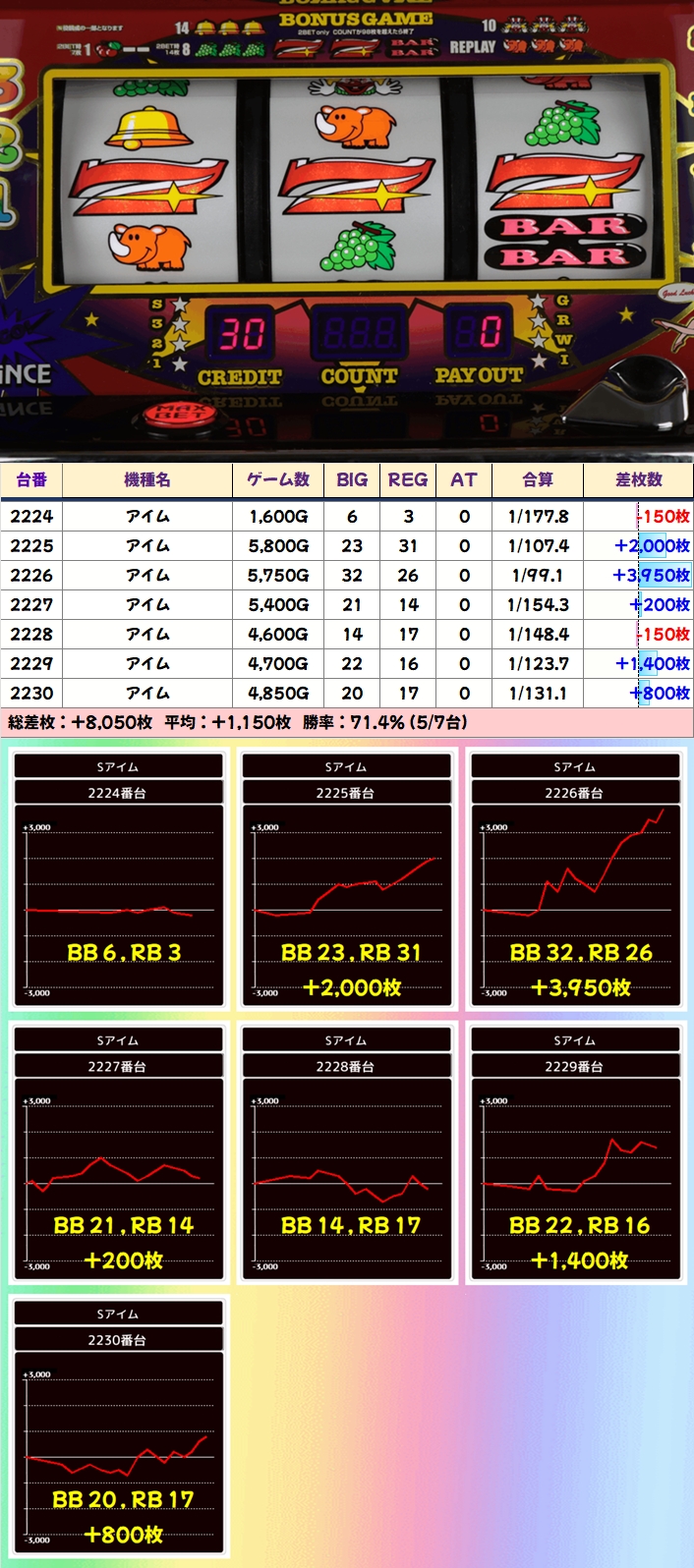The width and height of the screenshot is (694, 1568).
Task: Click the BB 14, RB 17 graph caption
Action: (351, 1225)
